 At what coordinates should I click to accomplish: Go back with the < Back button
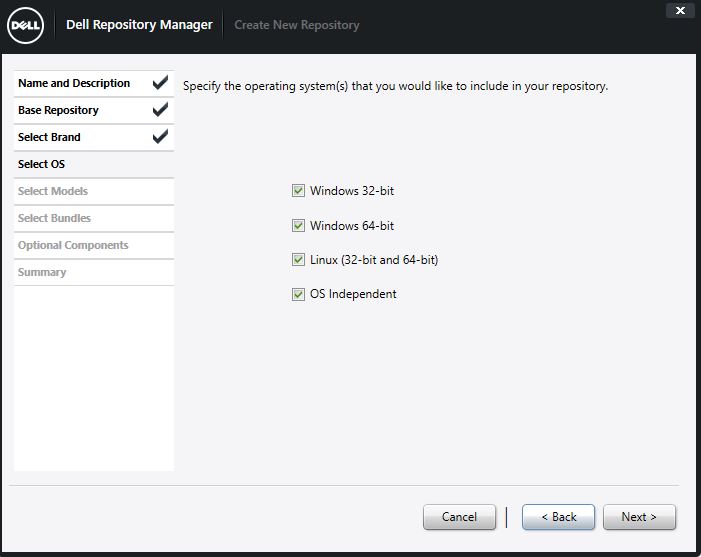click(x=558, y=517)
